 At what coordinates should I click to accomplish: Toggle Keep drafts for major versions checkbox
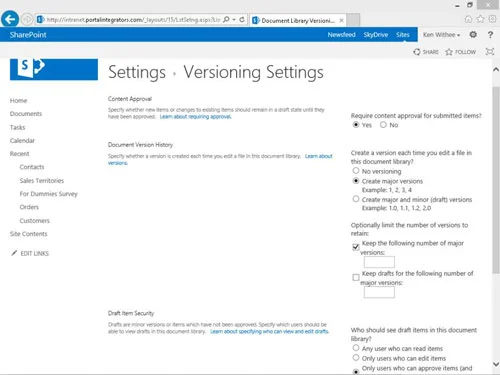tap(356, 277)
